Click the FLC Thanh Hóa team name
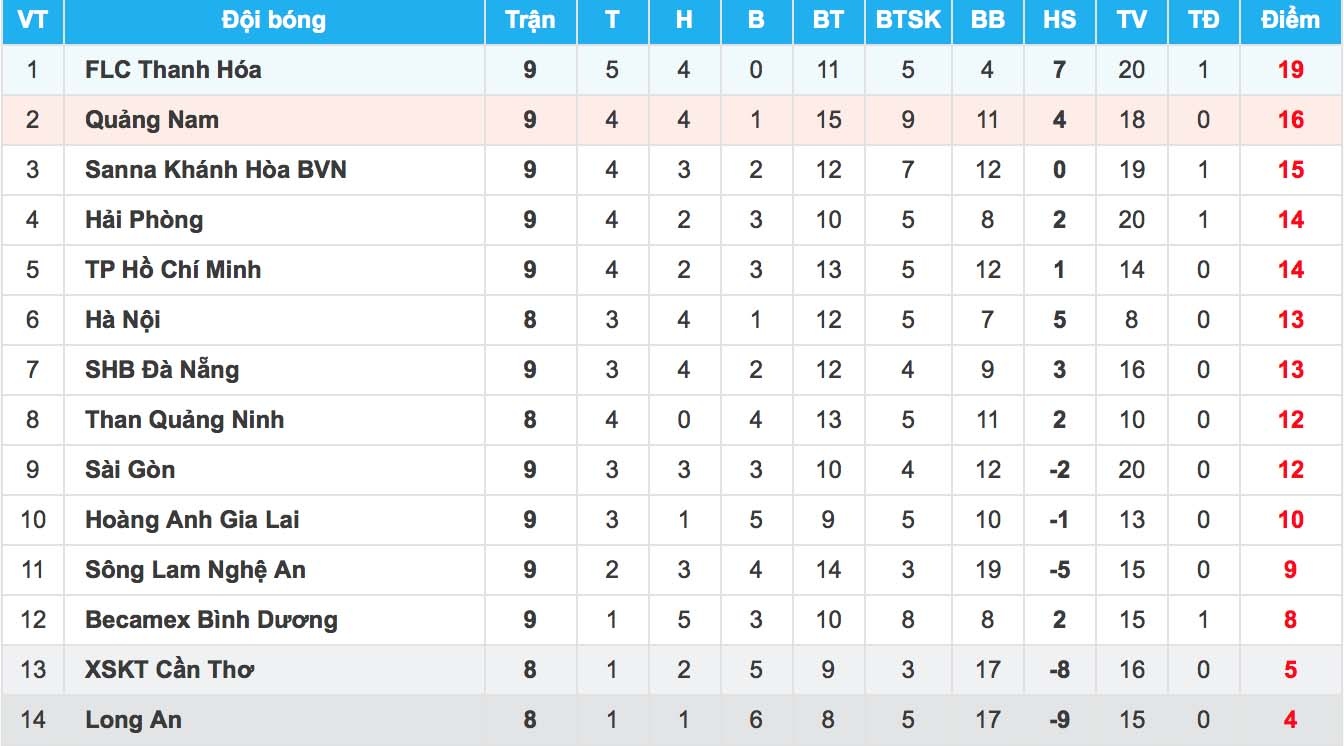The width and height of the screenshot is (1344, 746). pos(173,70)
